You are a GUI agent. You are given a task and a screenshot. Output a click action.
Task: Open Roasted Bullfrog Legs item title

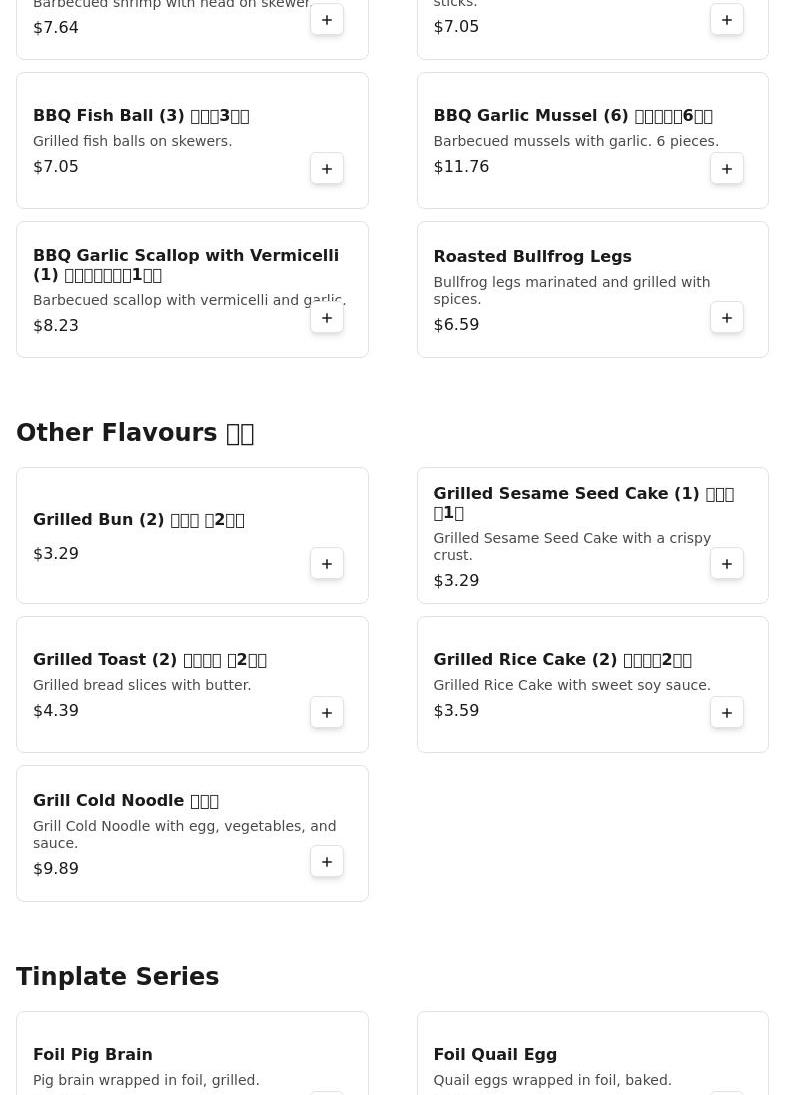coord(532,256)
